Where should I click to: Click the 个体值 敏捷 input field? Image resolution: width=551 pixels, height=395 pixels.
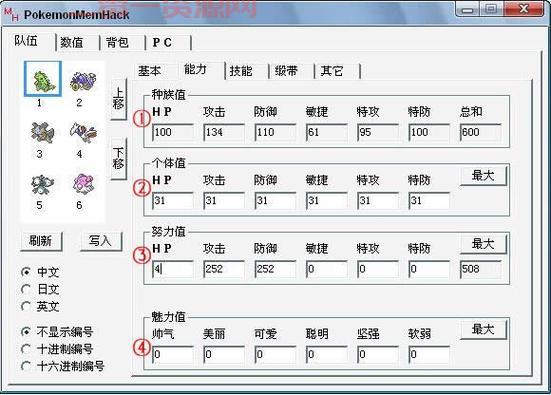(327, 201)
